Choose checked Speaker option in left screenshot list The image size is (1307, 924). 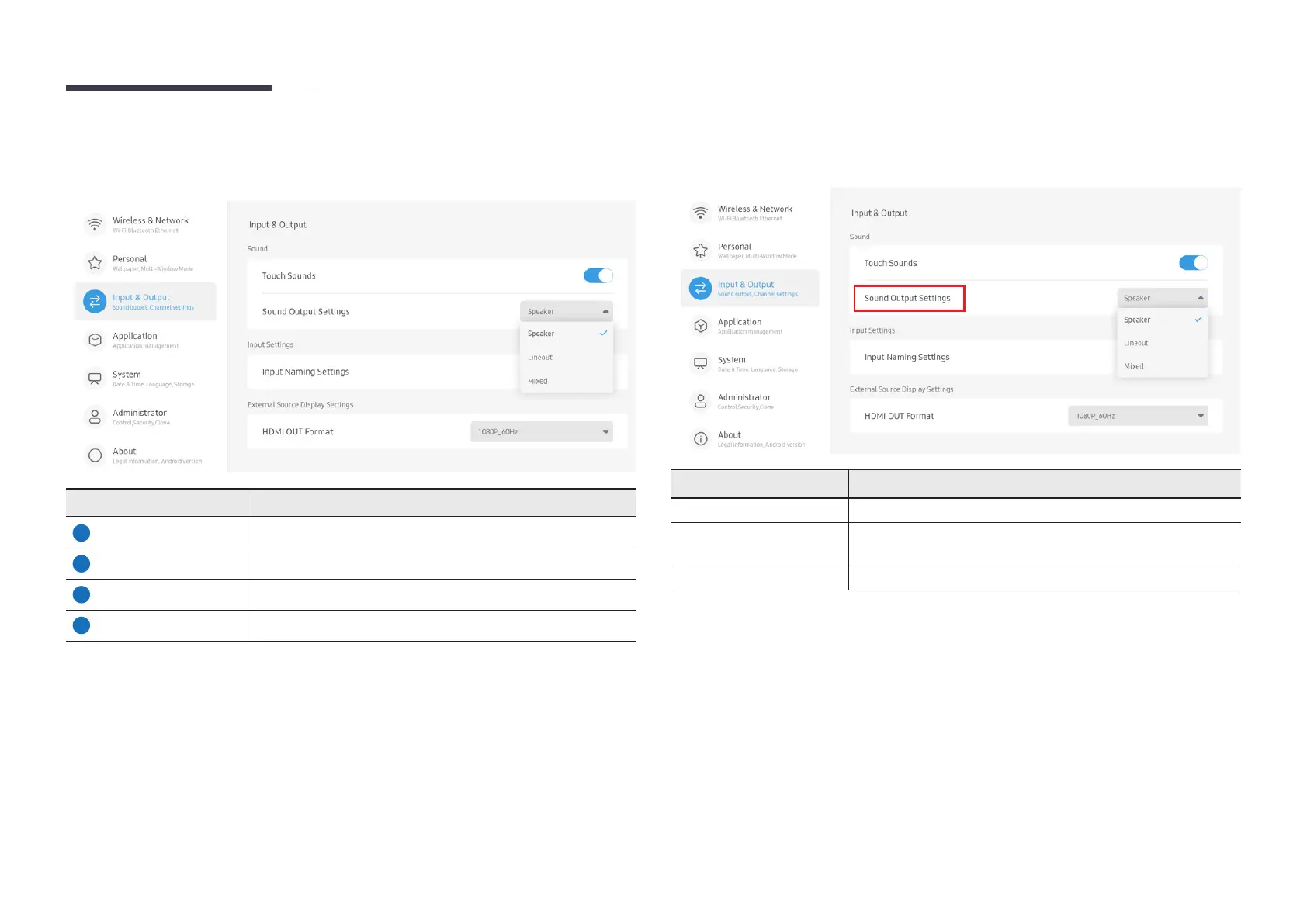coord(567,334)
